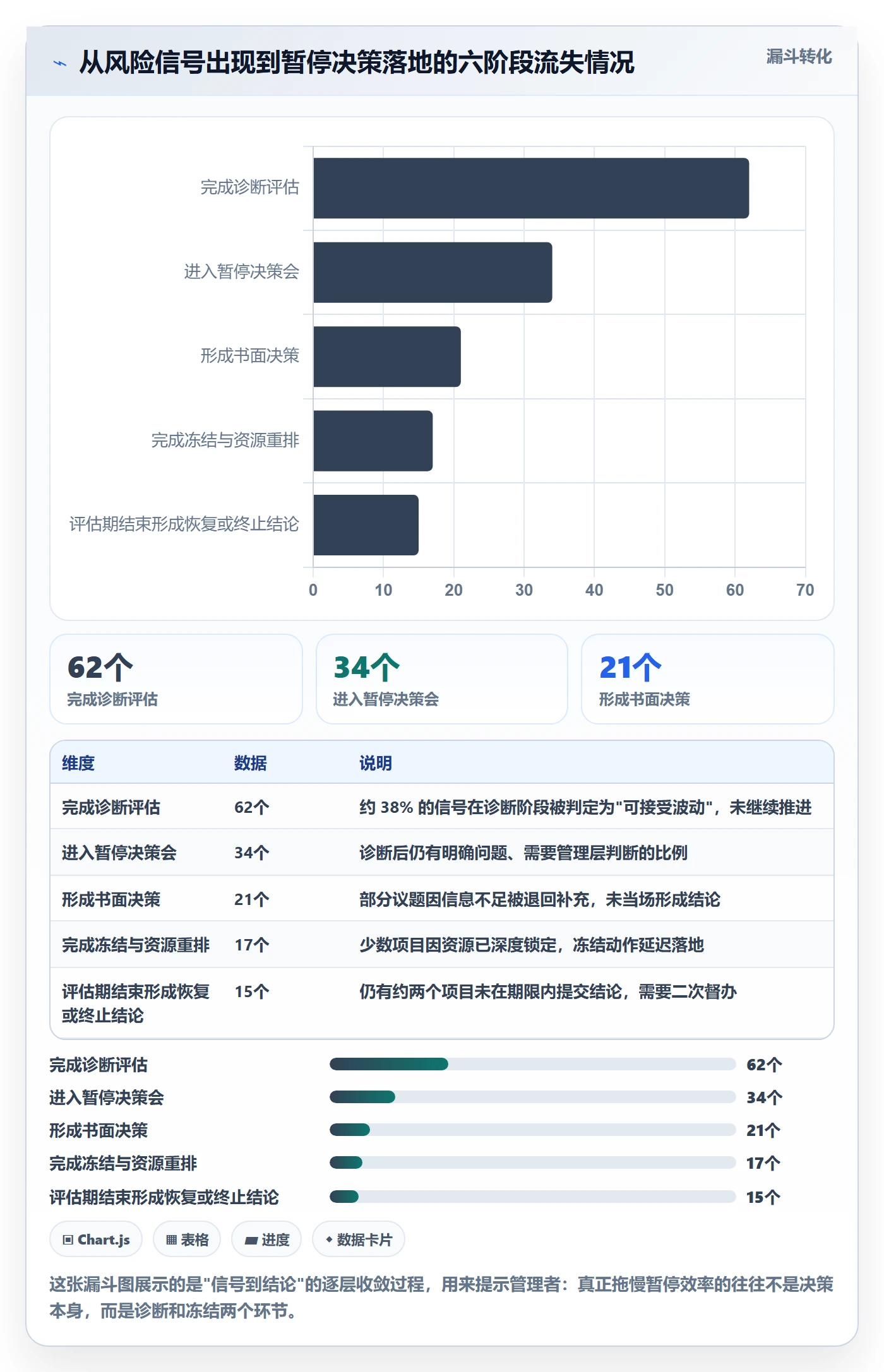
Task: Click the description starting 约 38% 的信号
Action: (x=585, y=807)
